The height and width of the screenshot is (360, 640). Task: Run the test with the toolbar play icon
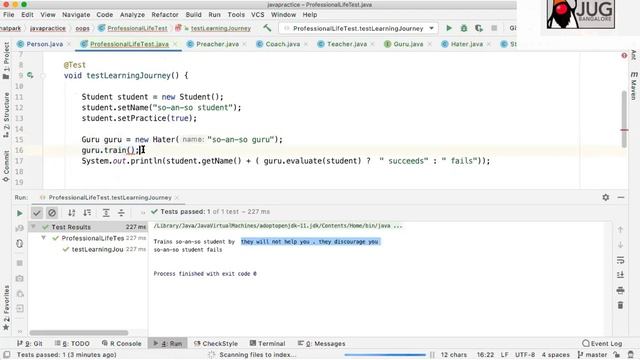click(x=449, y=28)
